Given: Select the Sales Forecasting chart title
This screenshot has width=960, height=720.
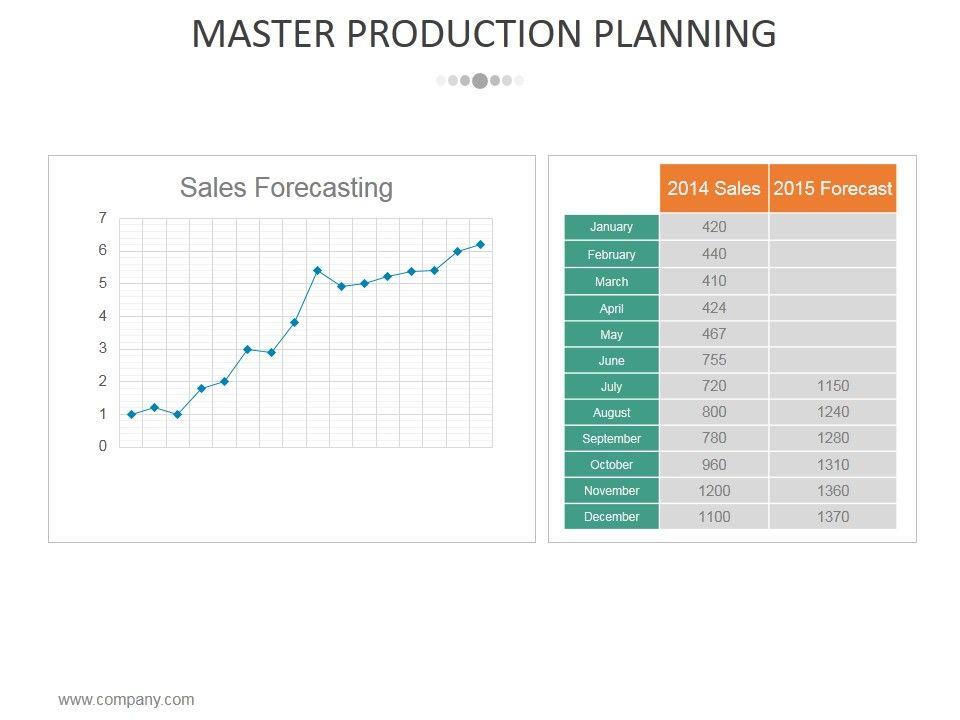Looking at the screenshot, I should [286, 187].
